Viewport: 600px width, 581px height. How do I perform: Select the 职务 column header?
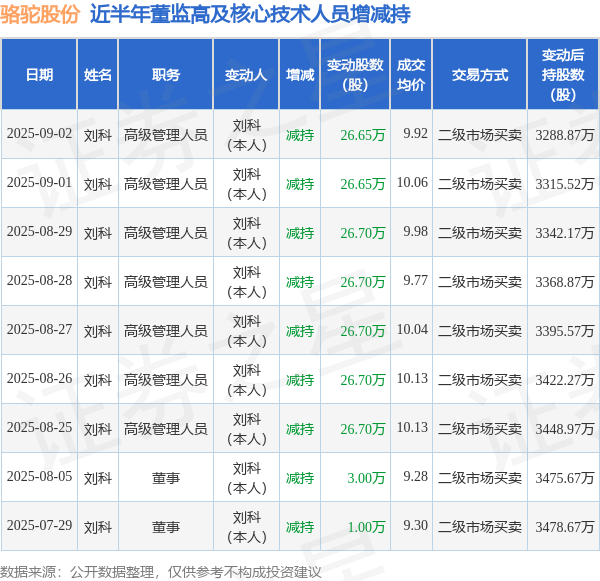coord(166,75)
